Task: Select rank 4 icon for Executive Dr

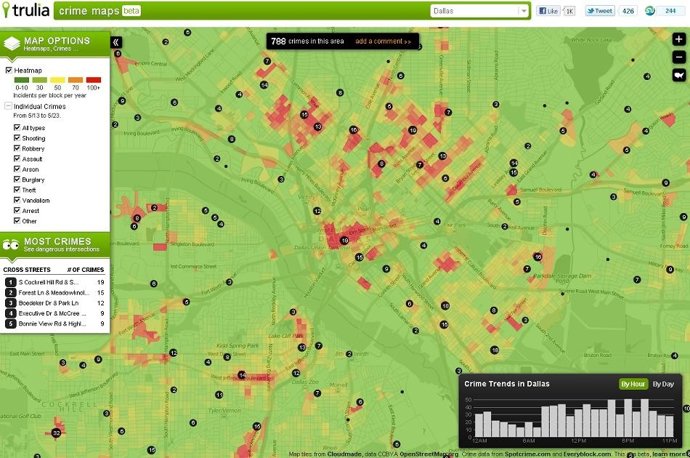Action: pyautogui.click(x=11, y=313)
